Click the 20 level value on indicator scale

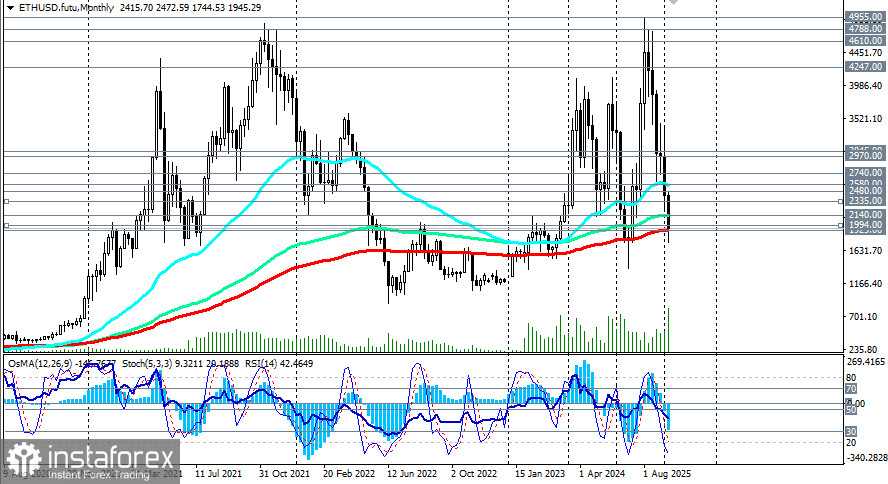click(x=851, y=443)
